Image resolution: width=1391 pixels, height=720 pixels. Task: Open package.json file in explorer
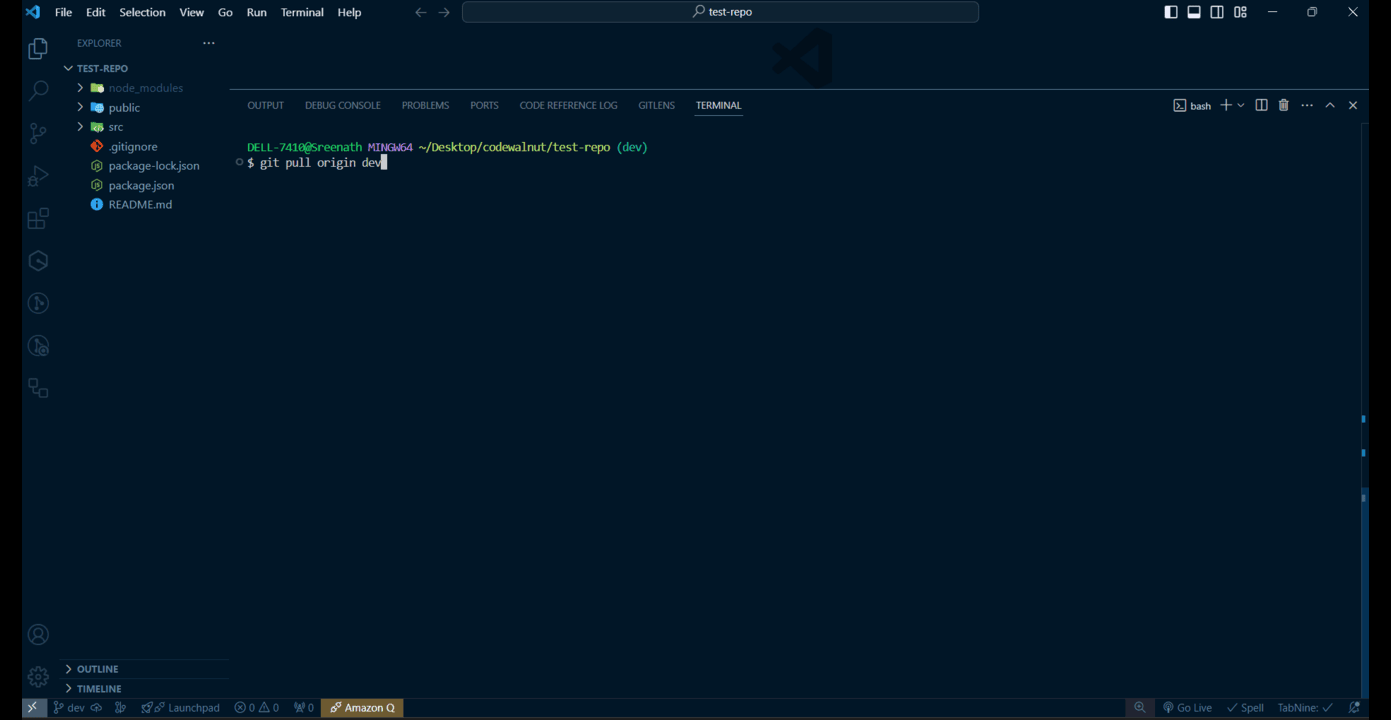coord(141,185)
